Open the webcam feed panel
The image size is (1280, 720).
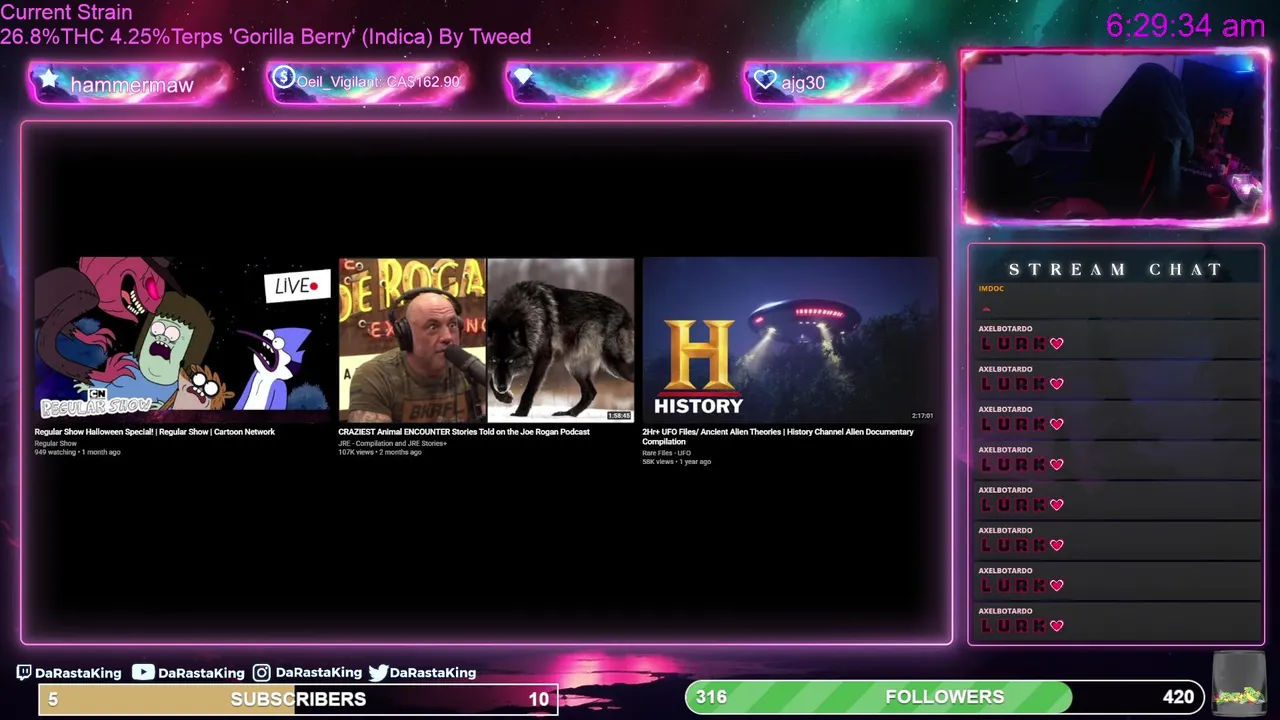click(x=1115, y=137)
